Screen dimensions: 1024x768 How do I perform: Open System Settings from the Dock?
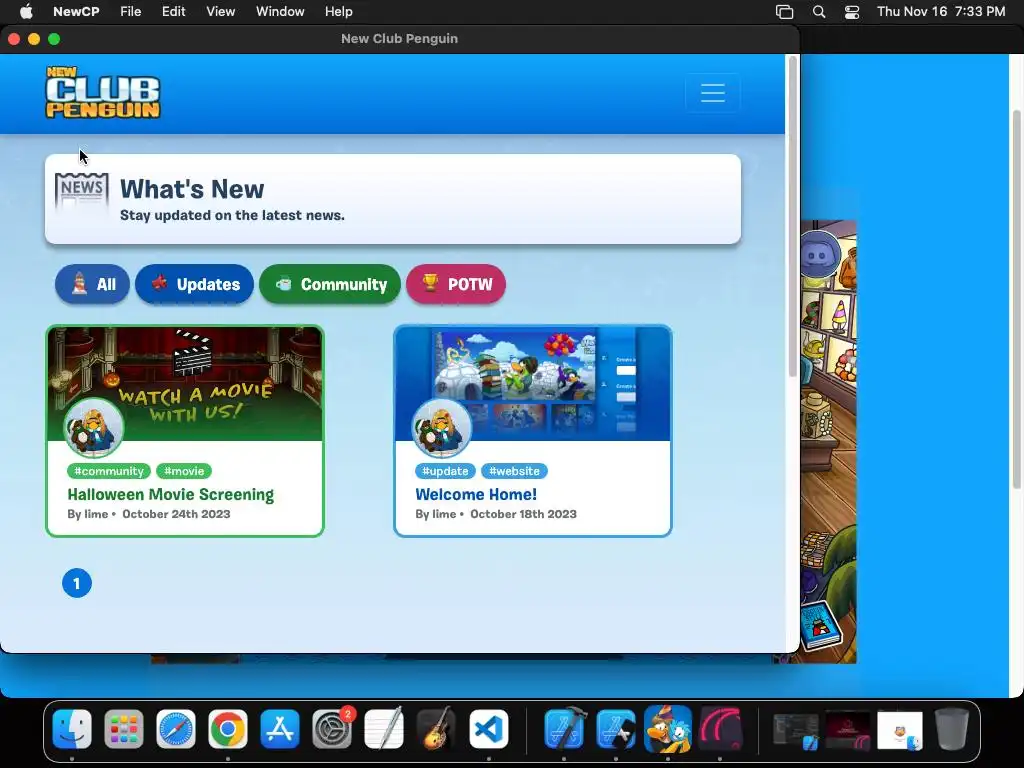(x=332, y=729)
